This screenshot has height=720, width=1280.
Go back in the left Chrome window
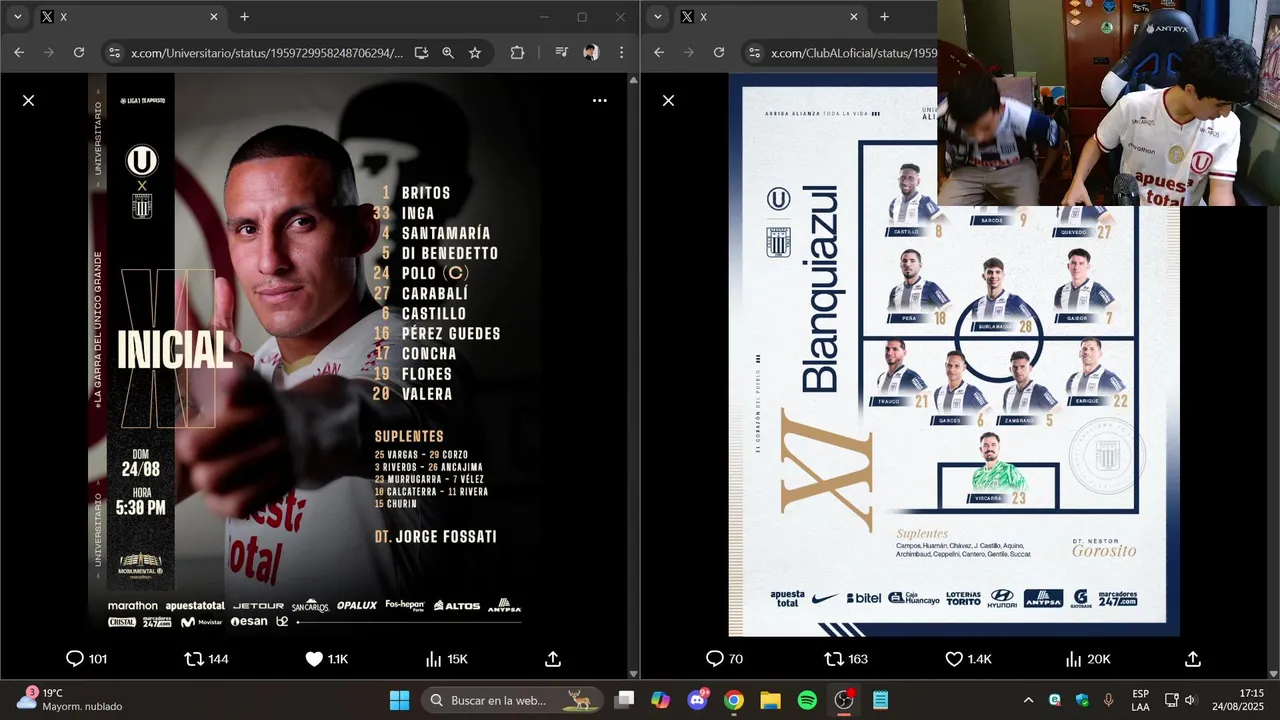tap(19, 52)
